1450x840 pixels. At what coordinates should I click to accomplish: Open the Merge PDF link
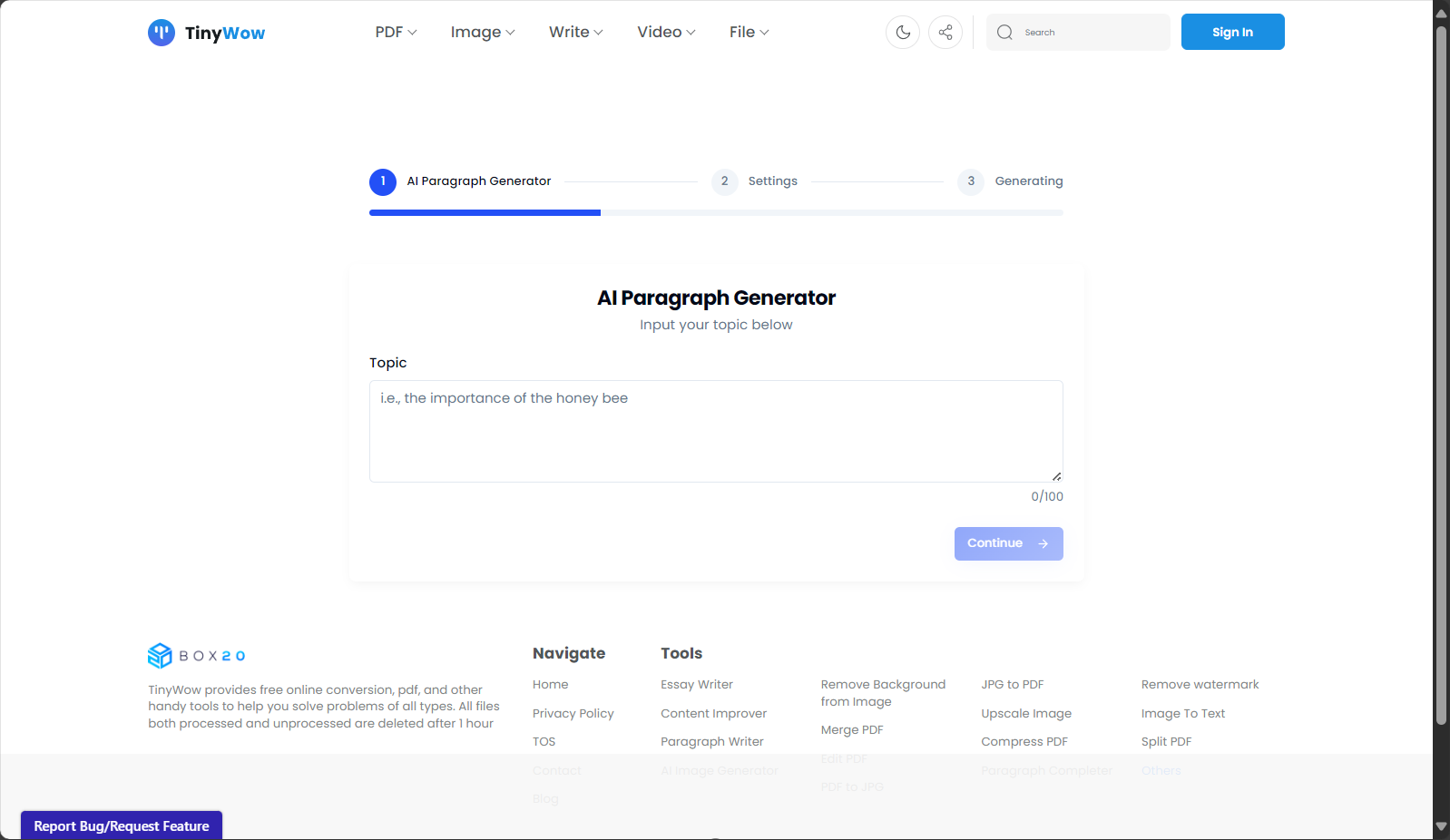click(851, 730)
